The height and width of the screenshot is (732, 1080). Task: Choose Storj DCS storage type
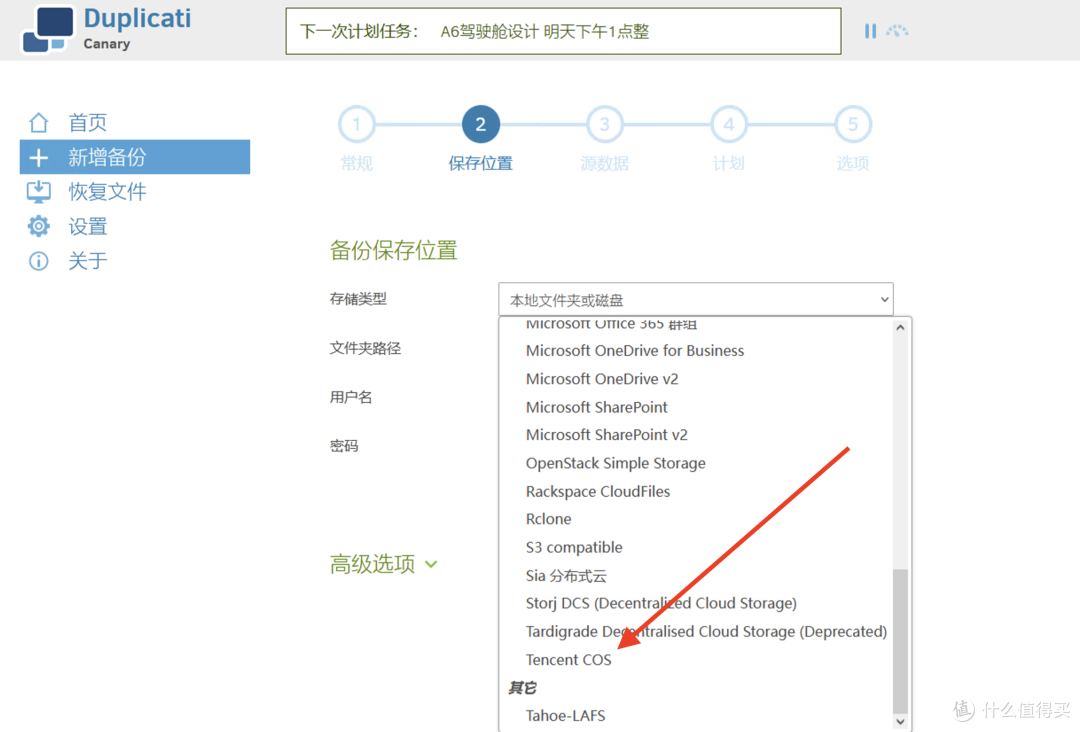click(x=661, y=603)
